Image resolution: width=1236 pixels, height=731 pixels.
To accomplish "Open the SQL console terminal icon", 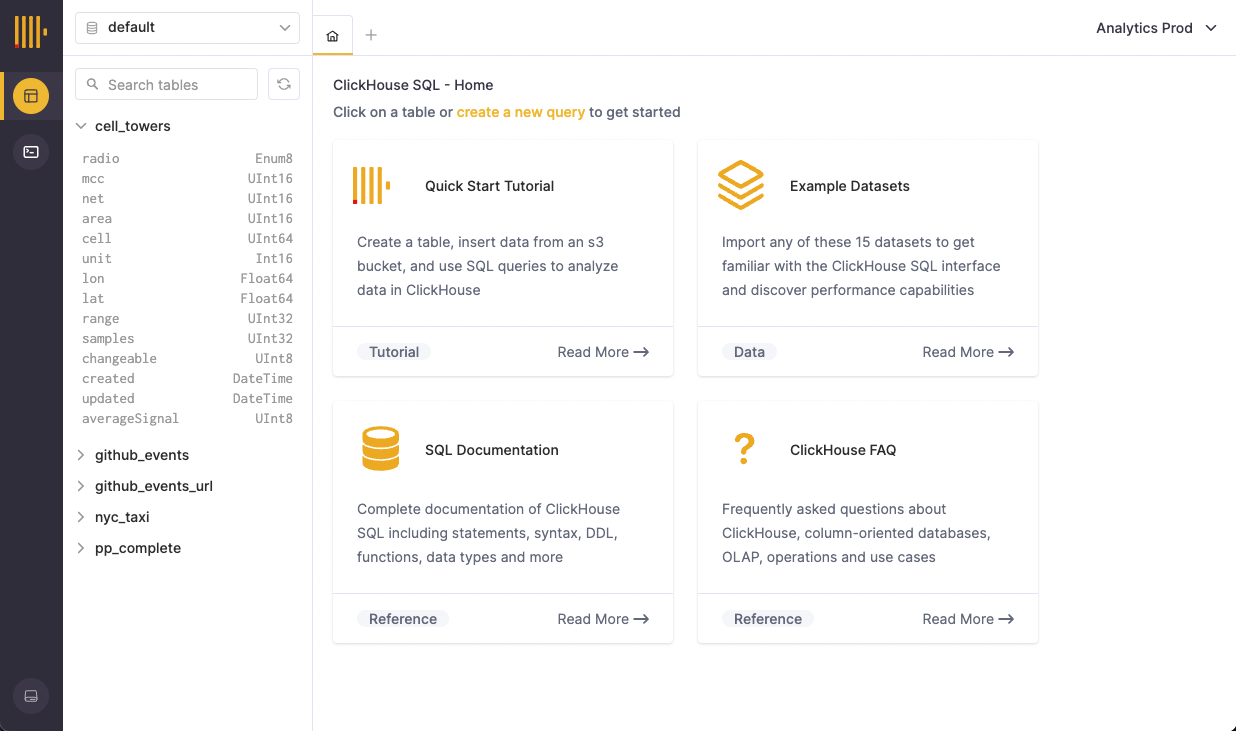I will (x=31, y=152).
